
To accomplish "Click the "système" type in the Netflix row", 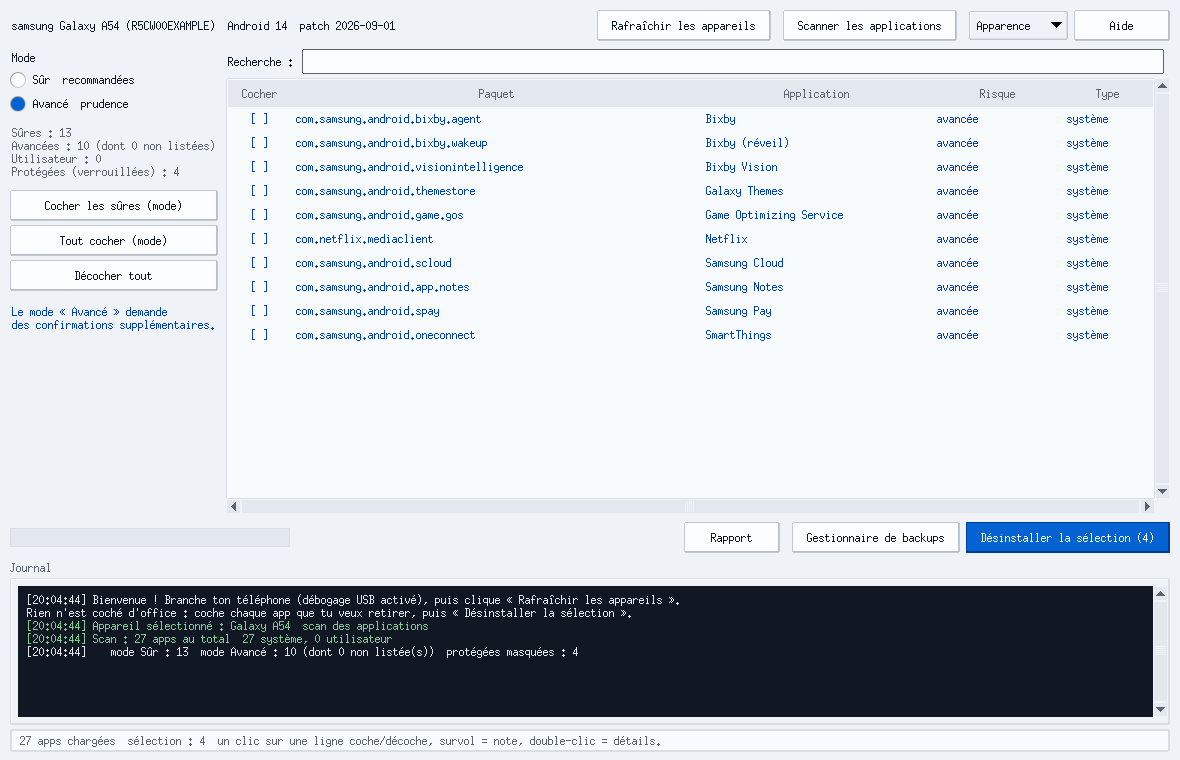I will tap(1087, 239).
